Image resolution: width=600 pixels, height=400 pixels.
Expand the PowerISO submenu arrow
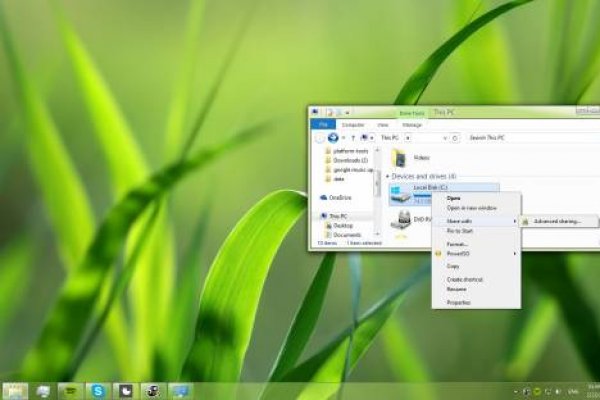[x=515, y=254]
